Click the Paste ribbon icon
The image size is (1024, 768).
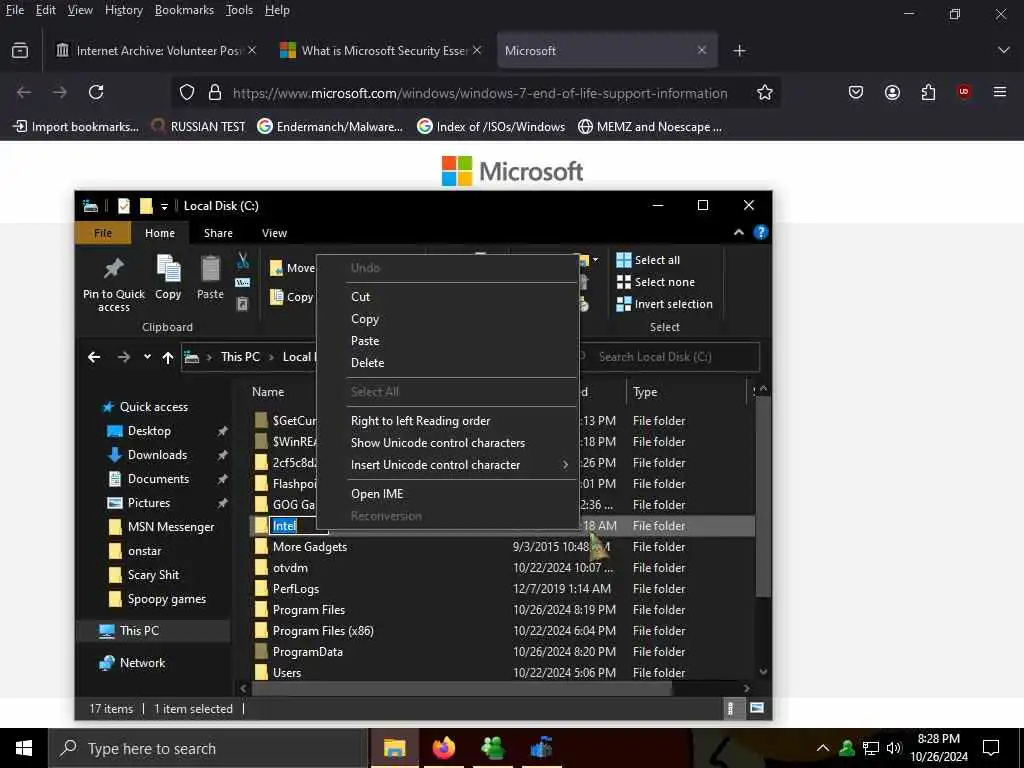(210, 268)
